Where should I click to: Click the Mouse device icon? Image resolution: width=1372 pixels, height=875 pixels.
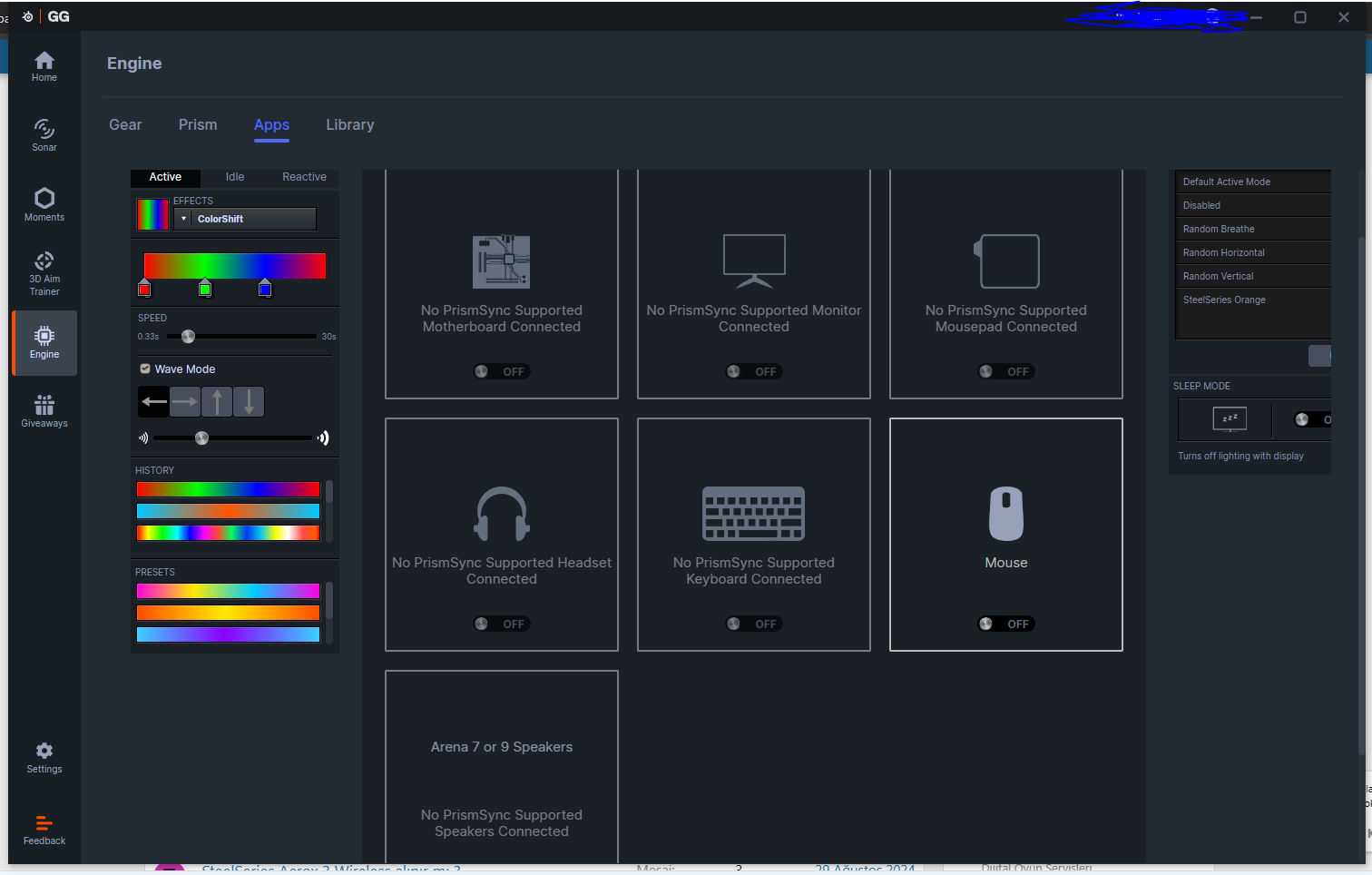pyautogui.click(x=1006, y=514)
